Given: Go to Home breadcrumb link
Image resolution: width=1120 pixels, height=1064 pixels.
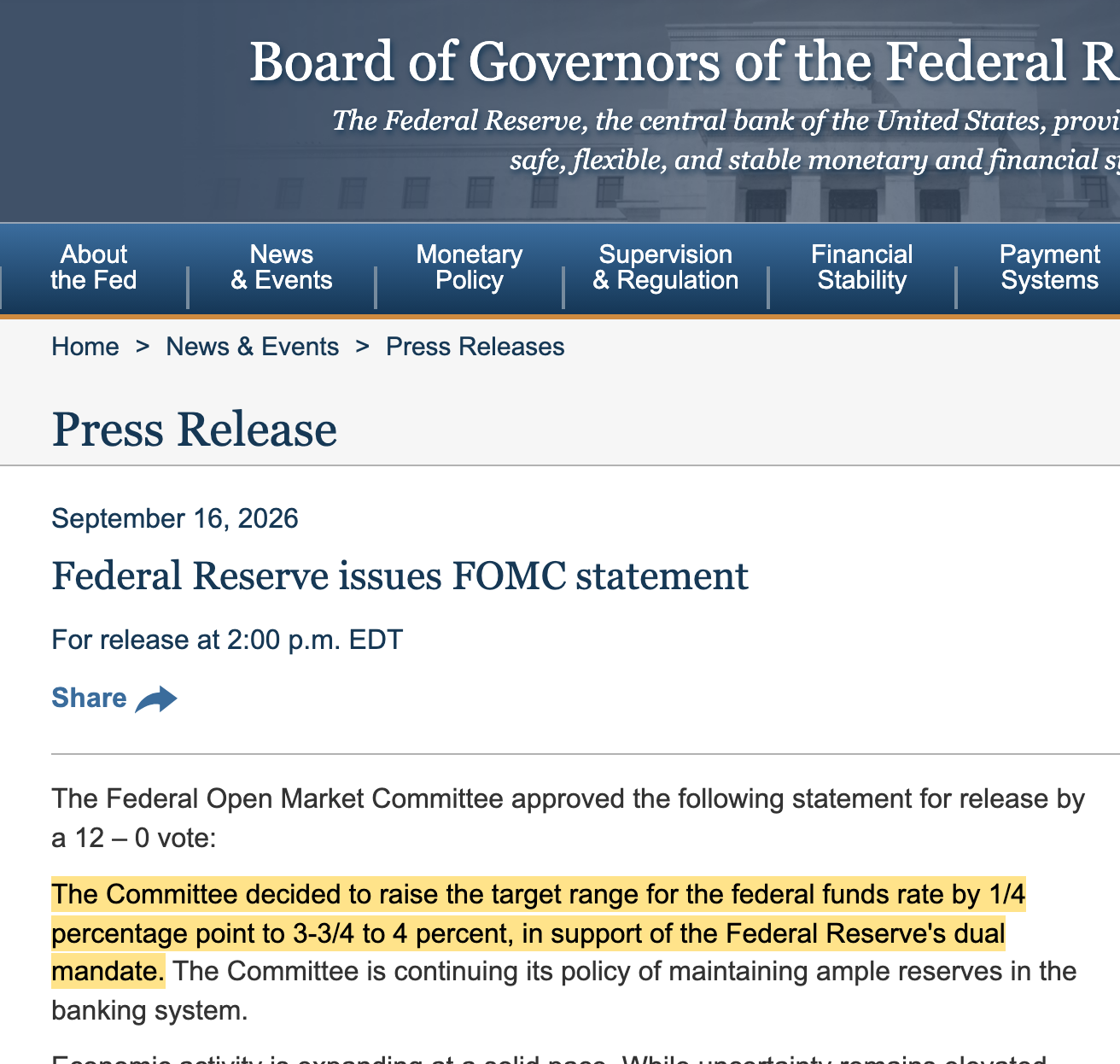Looking at the screenshot, I should click(x=85, y=347).
